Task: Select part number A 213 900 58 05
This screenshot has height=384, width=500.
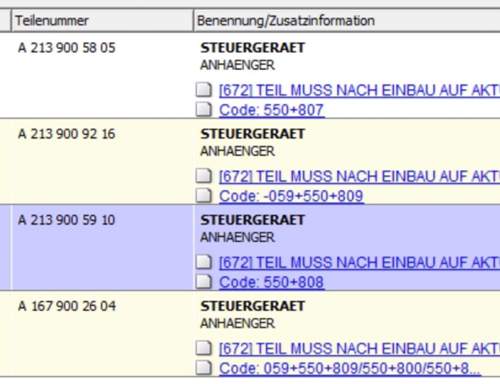Action: tap(67, 48)
